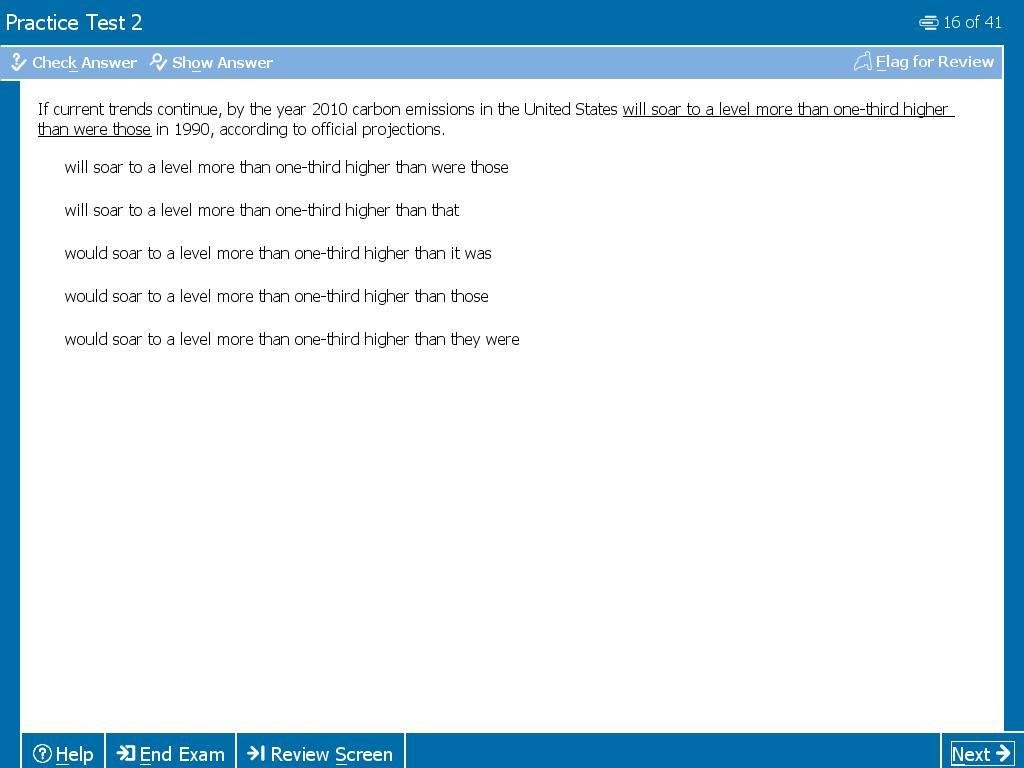Click the question counter stack icon
The image size is (1024, 768).
tap(928, 23)
